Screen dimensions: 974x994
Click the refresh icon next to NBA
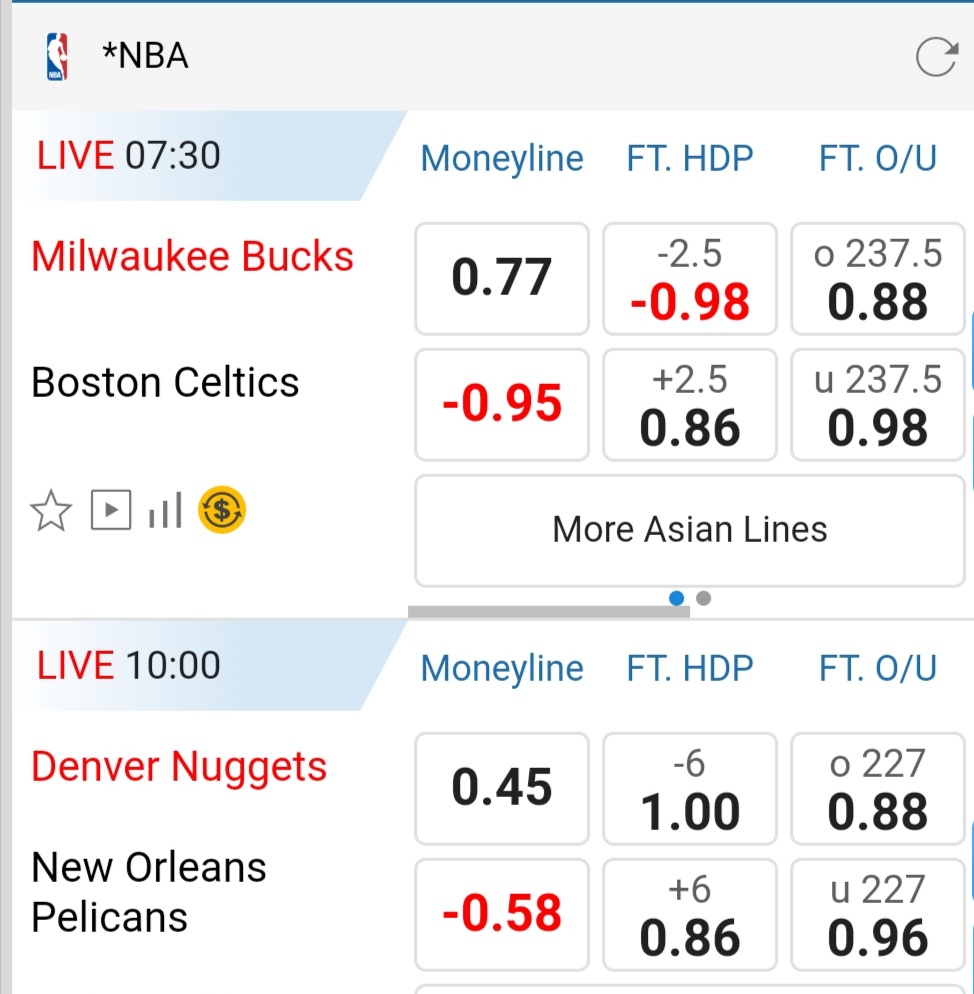click(936, 58)
